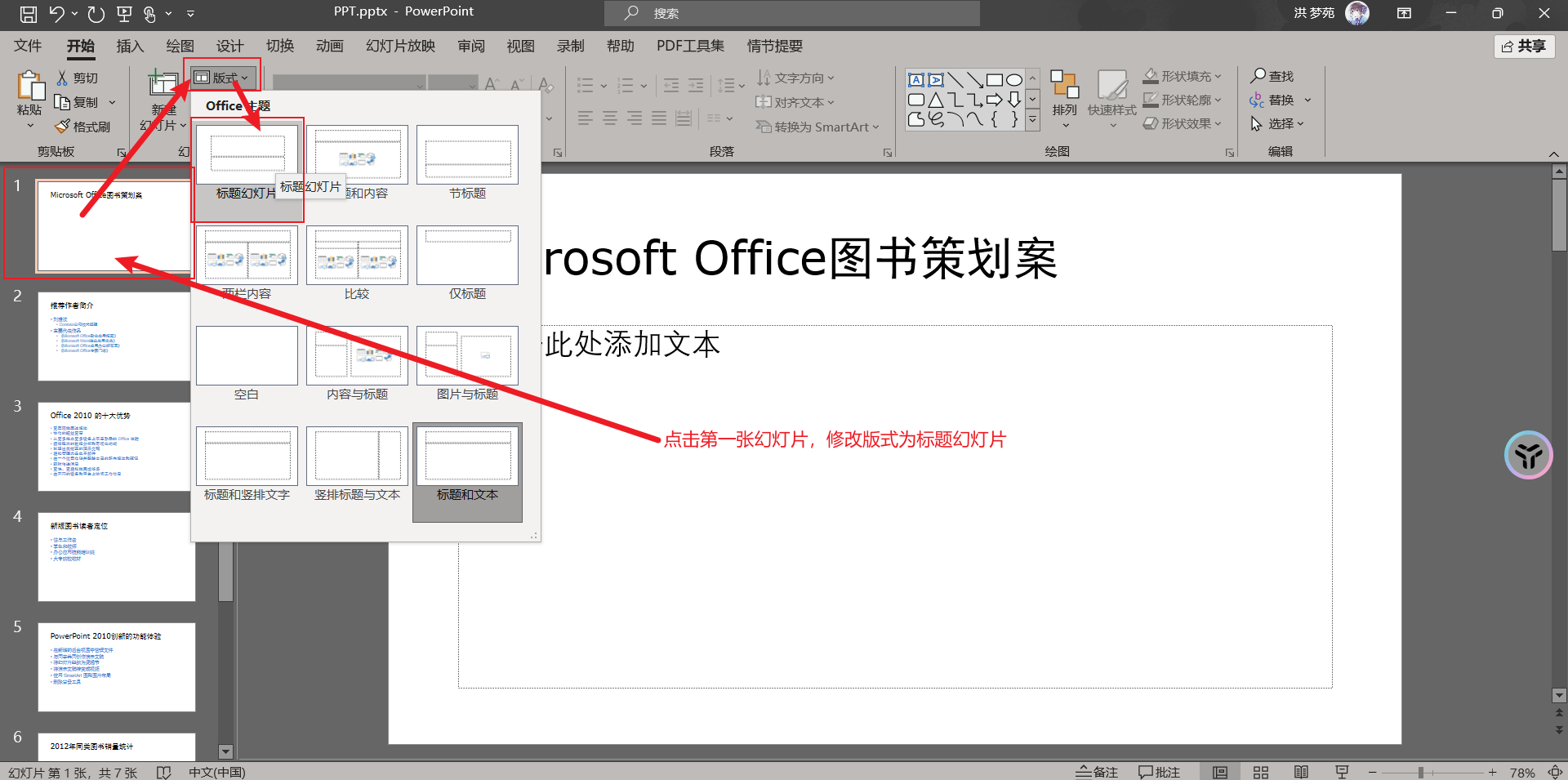Click the Comments (批注) status bar icon
This screenshot has height=780, width=1568.
[1159, 772]
